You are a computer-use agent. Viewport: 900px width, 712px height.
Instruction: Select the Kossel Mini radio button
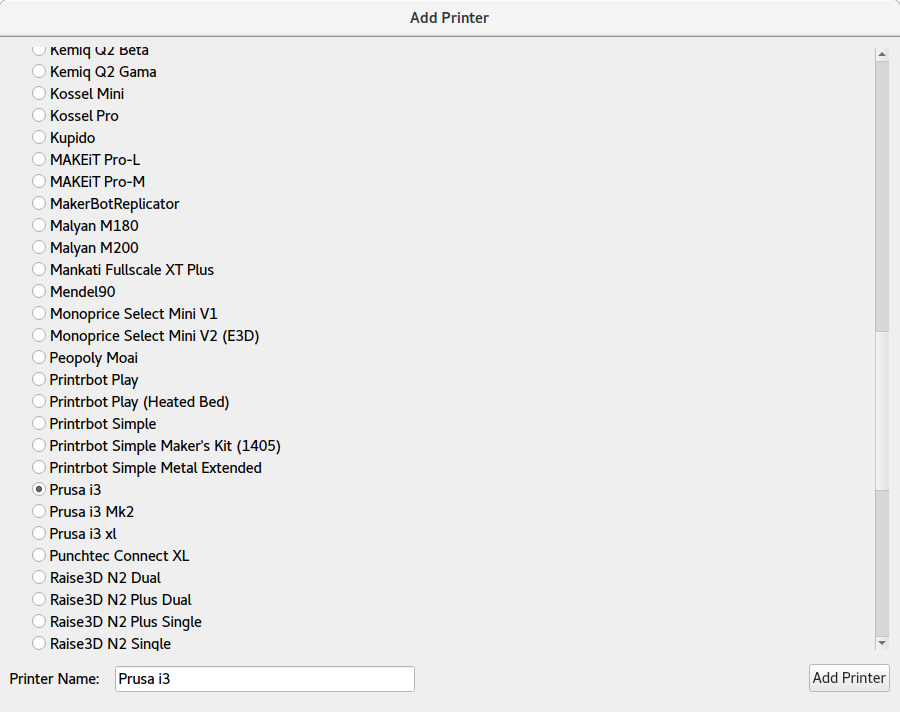click(39, 94)
